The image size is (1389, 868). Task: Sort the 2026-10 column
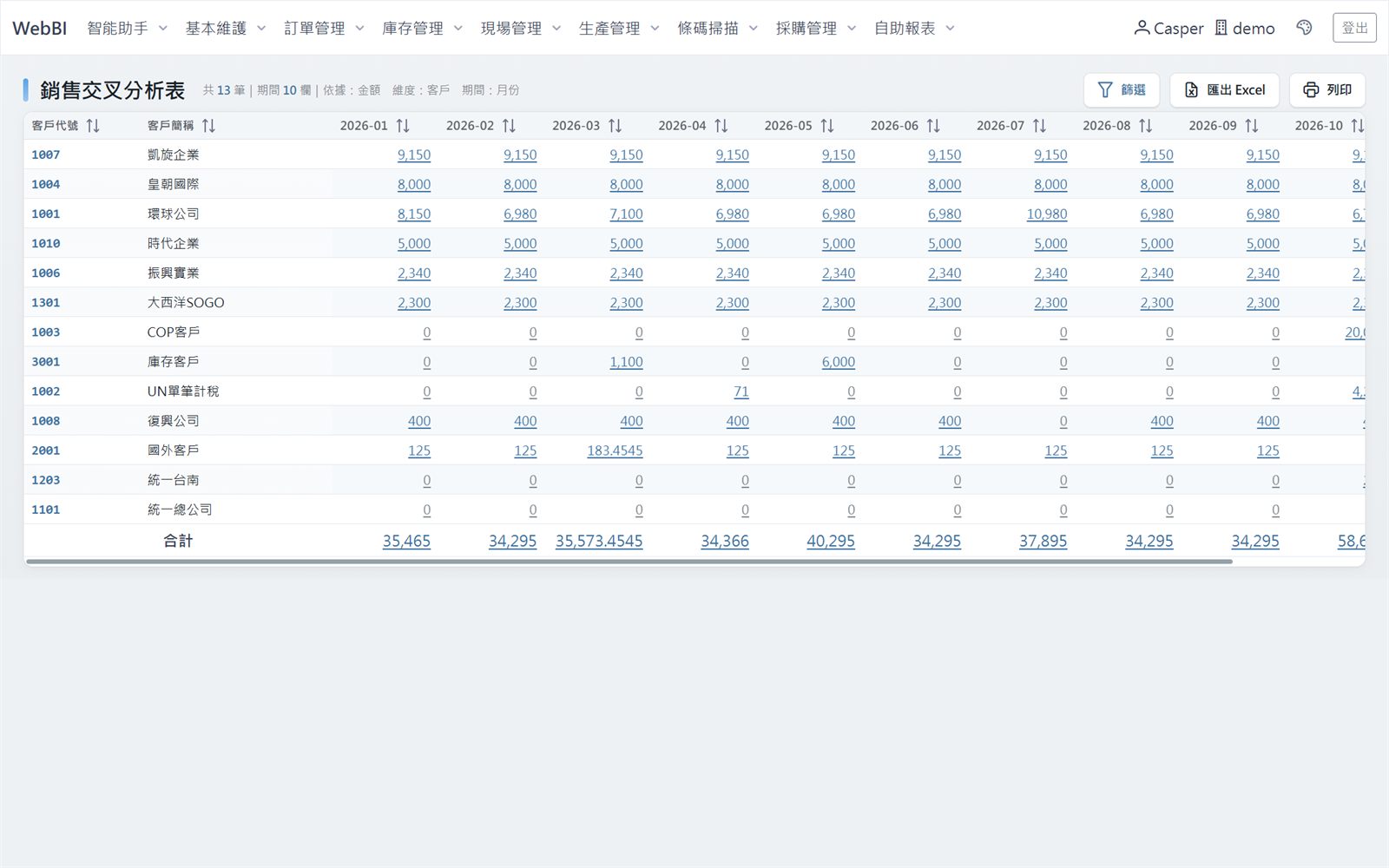[x=1357, y=126]
